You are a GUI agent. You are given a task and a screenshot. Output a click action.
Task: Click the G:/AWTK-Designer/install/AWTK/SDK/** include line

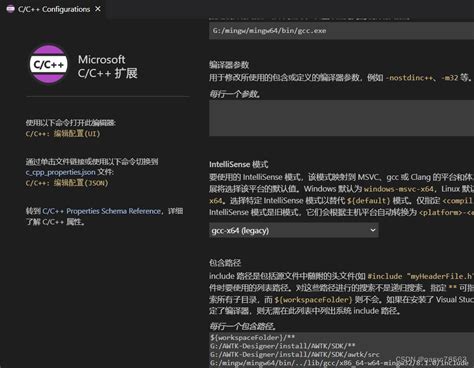[x=283, y=346]
